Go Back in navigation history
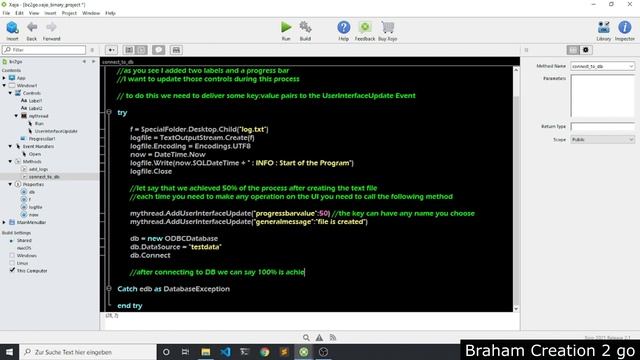 [x=32, y=28]
